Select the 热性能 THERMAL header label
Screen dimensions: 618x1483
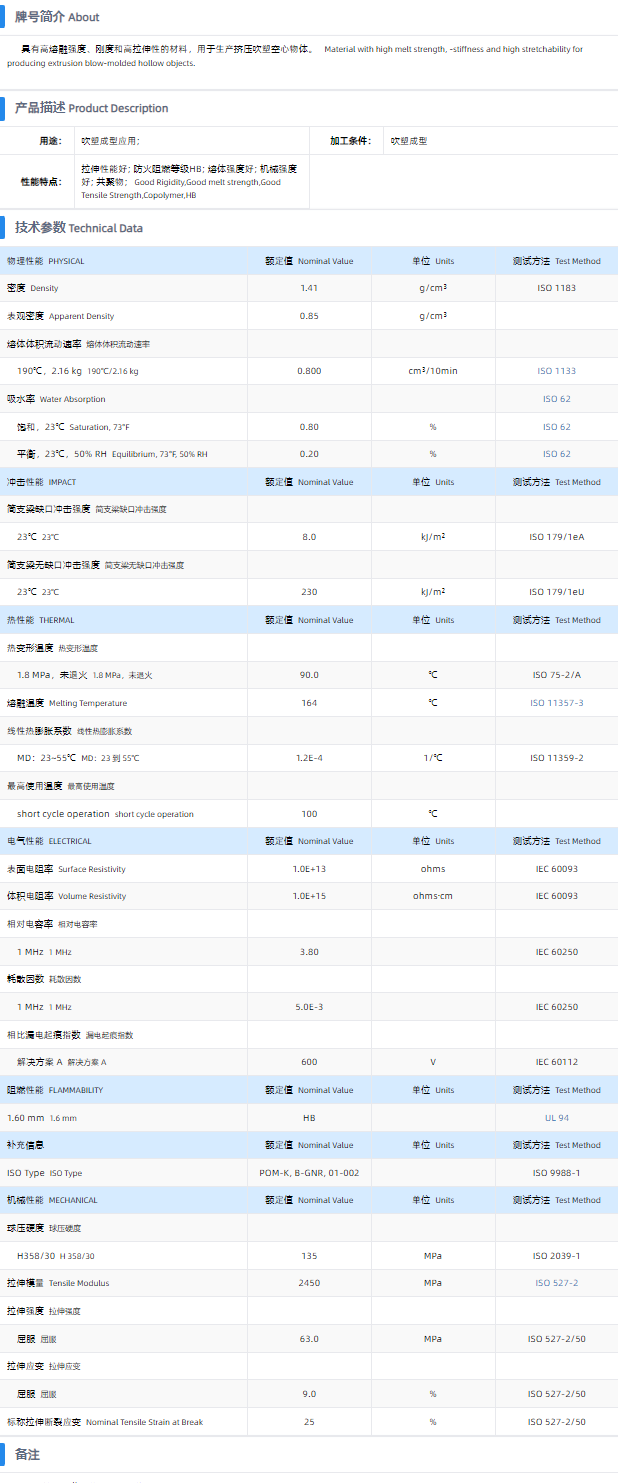(x=41, y=620)
